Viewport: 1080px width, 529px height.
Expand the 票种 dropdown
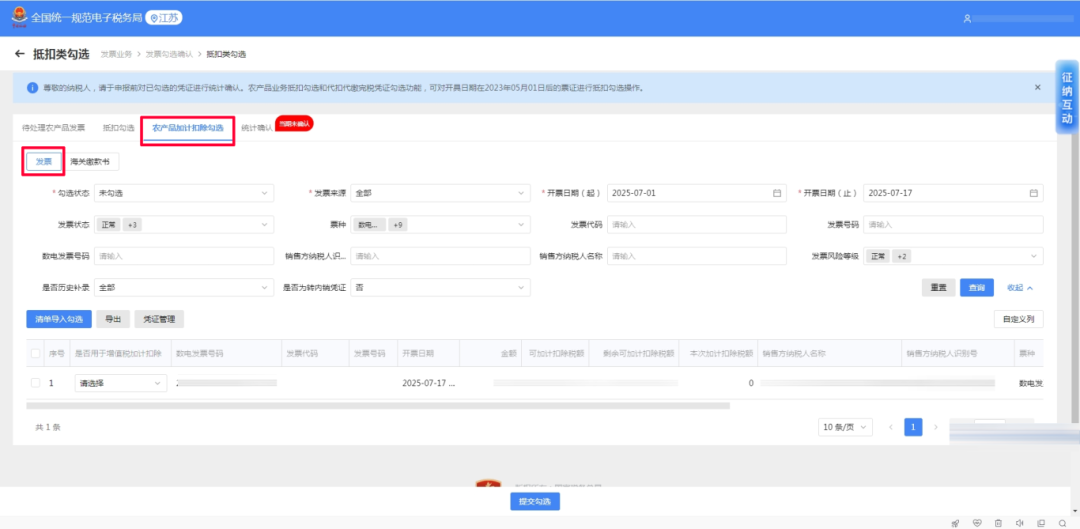440,225
